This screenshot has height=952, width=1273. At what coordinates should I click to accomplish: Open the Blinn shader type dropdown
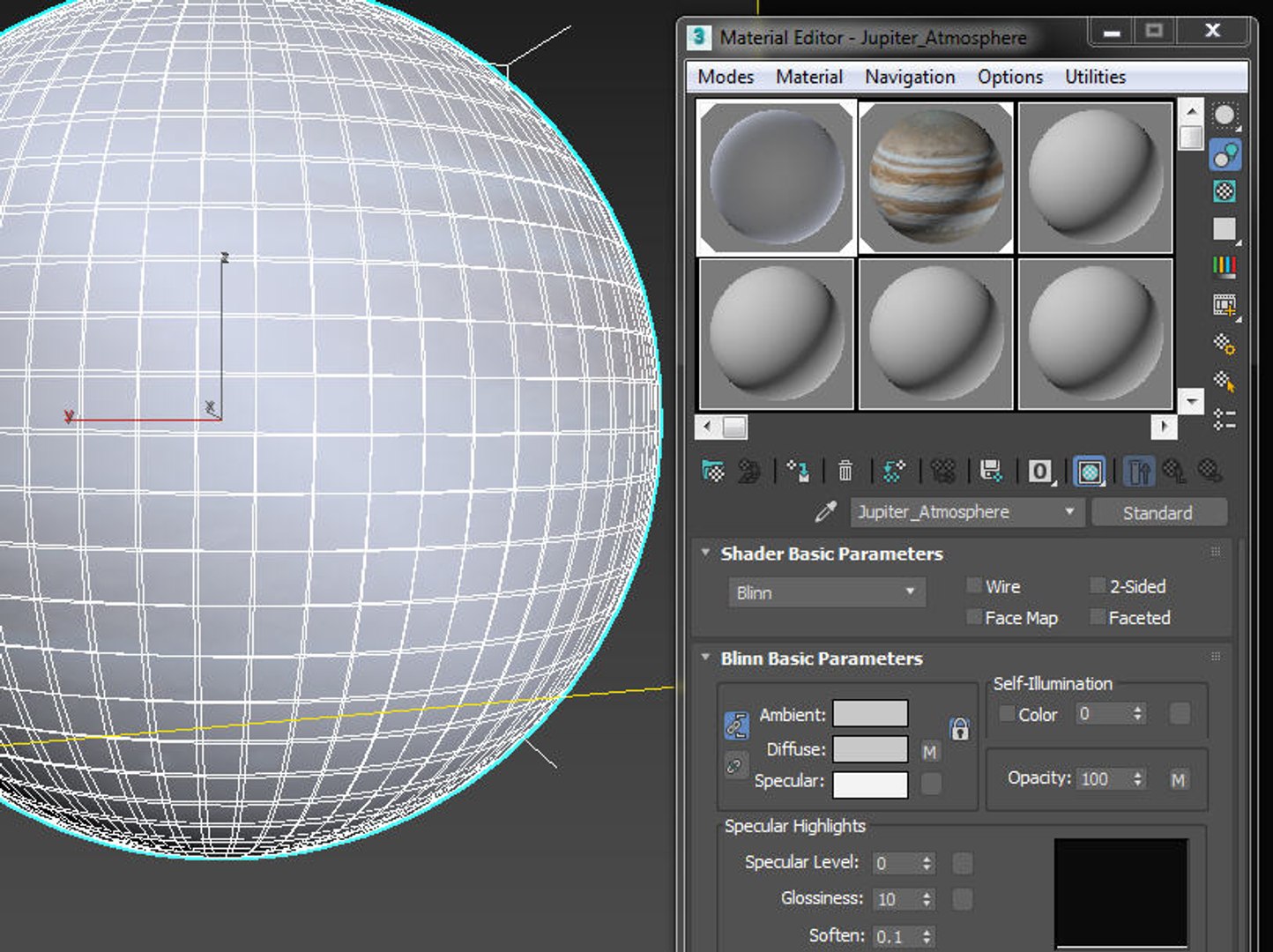coord(826,592)
